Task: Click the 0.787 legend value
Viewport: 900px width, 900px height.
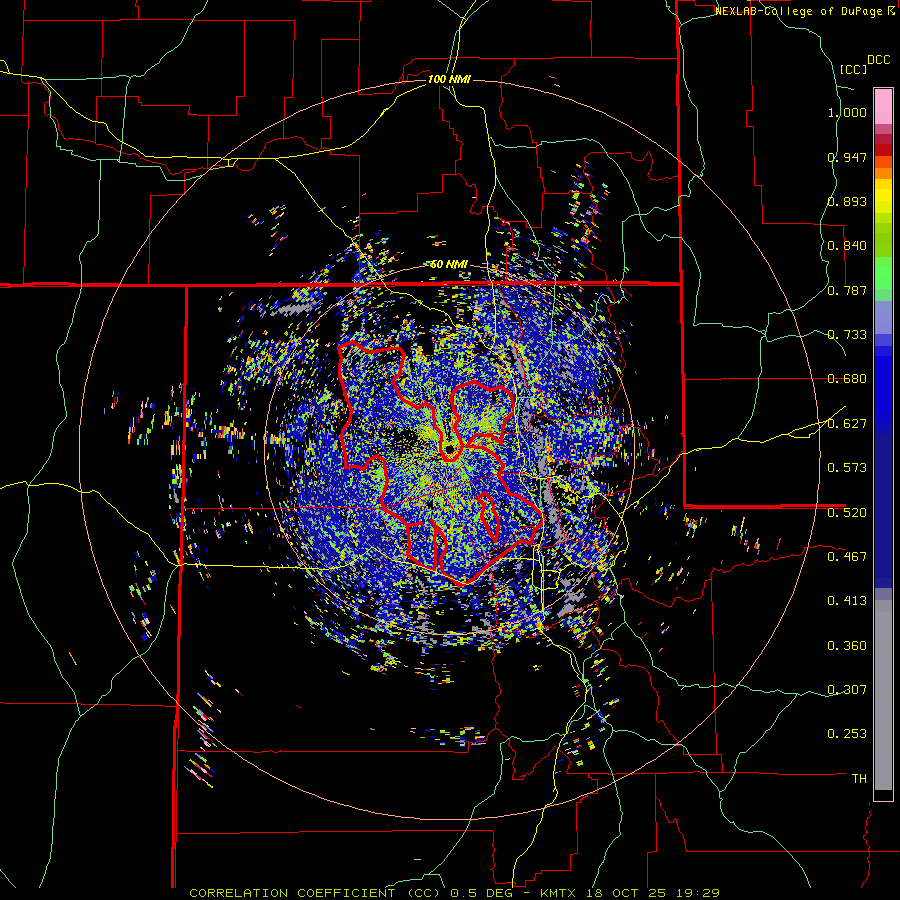Action: [847, 290]
